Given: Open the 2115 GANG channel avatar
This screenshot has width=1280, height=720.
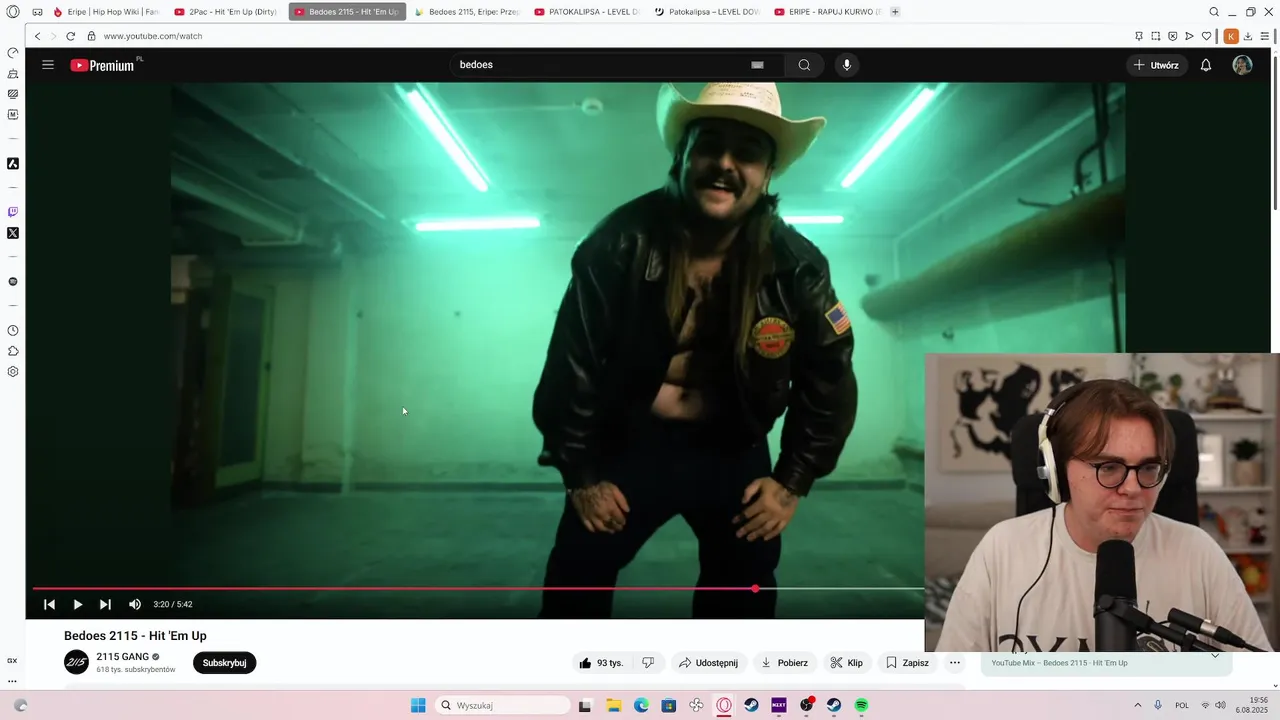Looking at the screenshot, I should [76, 662].
